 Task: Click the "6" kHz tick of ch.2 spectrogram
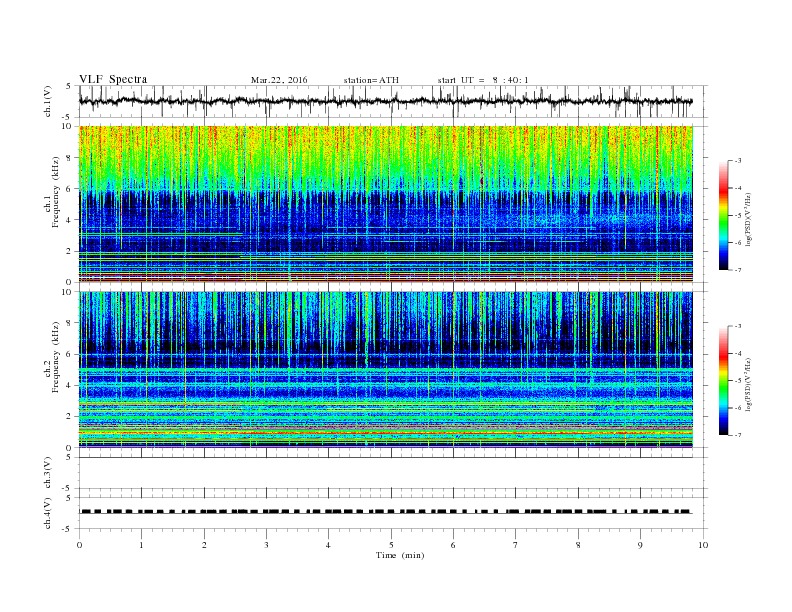tap(71, 354)
